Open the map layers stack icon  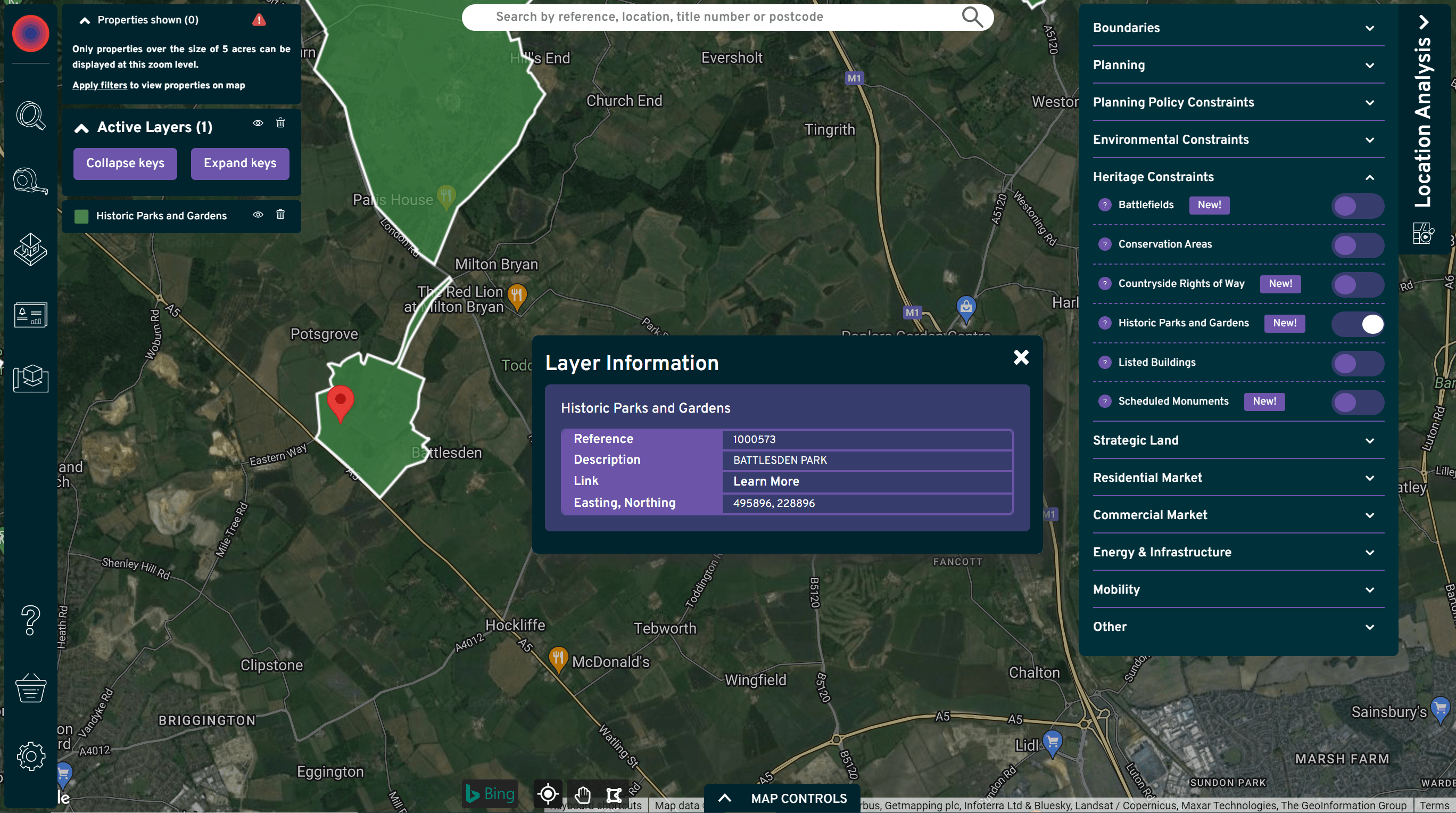30,249
